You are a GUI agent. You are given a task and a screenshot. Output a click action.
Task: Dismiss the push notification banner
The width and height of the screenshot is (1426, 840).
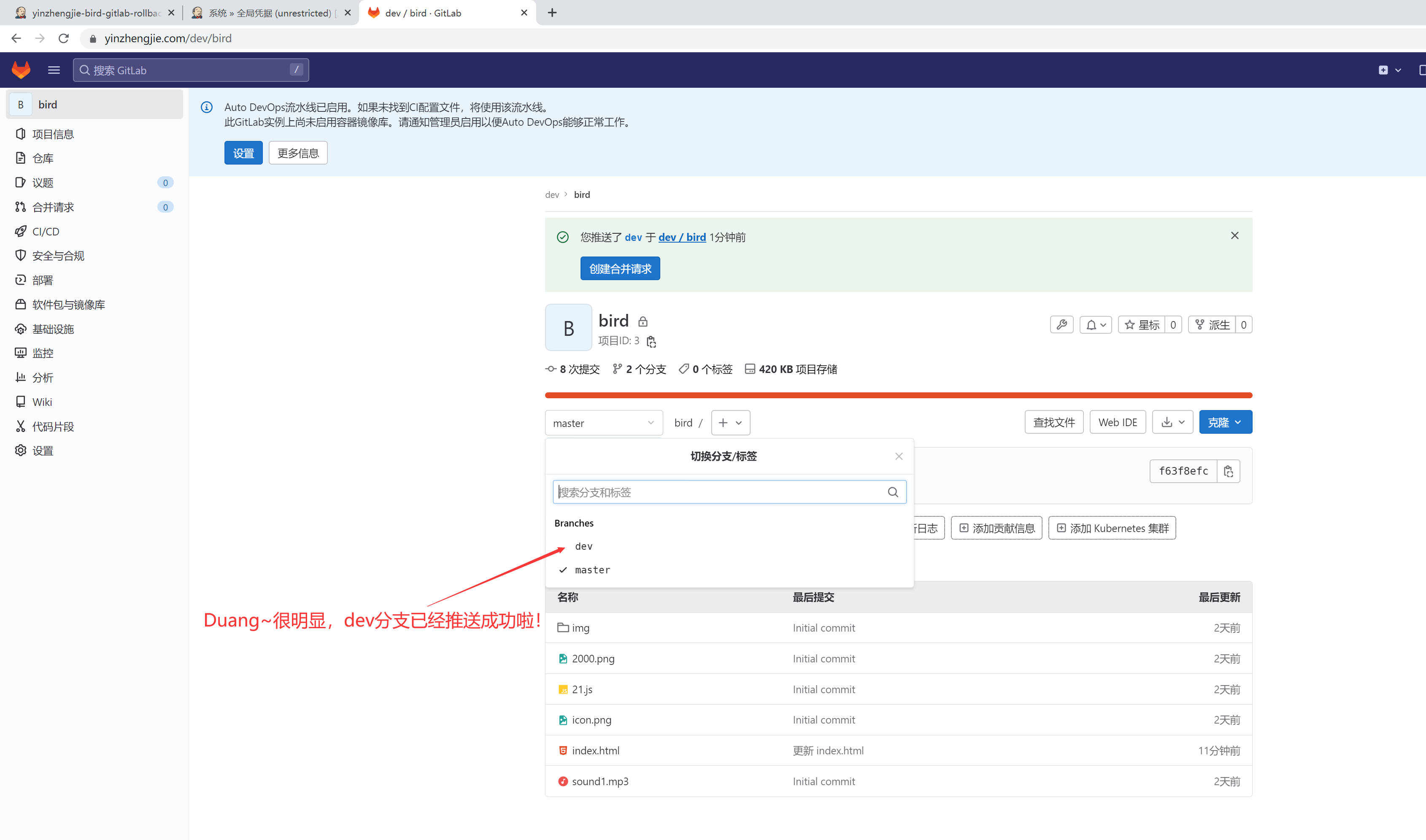(x=1235, y=235)
